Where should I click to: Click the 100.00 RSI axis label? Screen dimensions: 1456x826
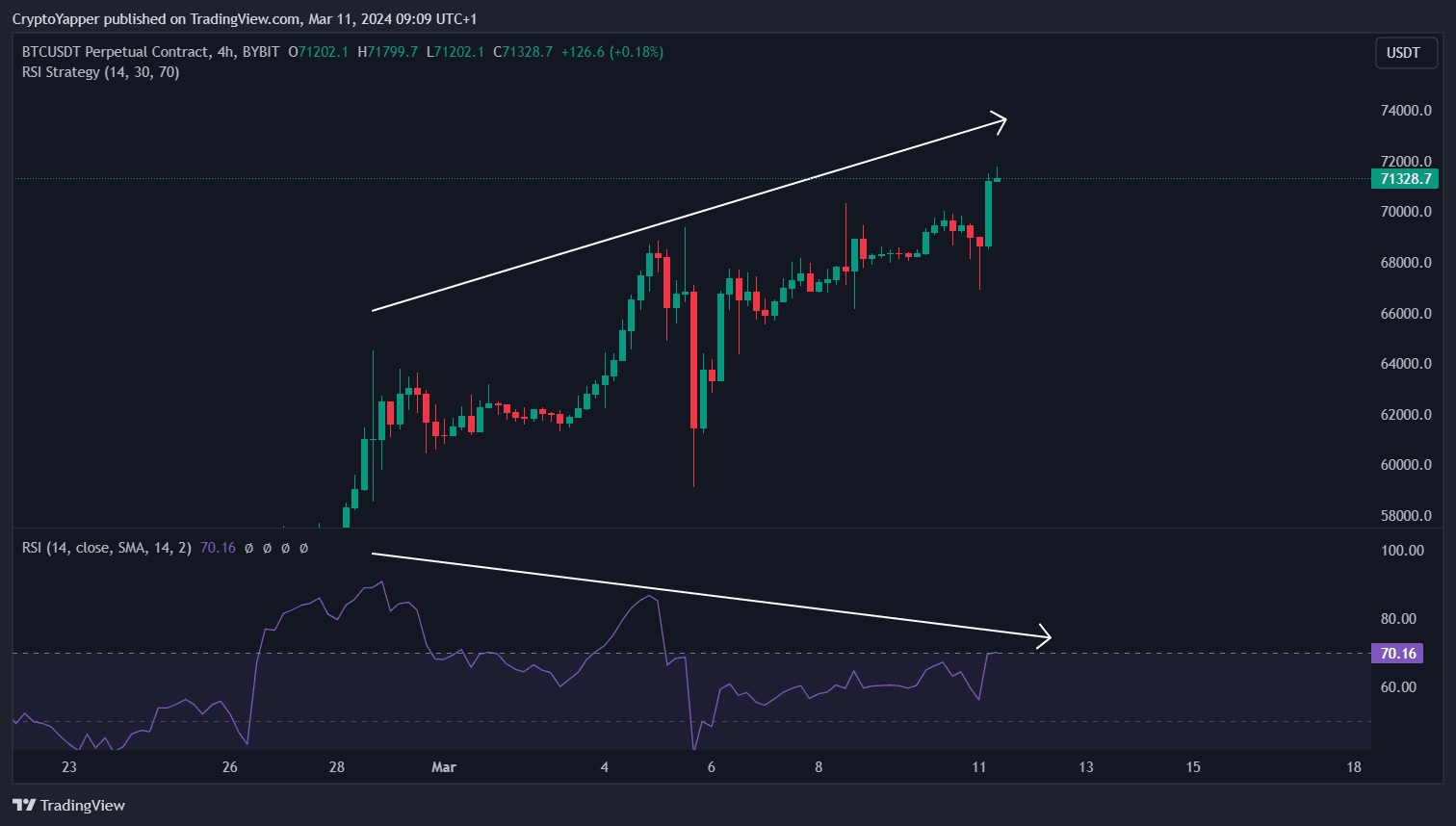coord(1402,551)
